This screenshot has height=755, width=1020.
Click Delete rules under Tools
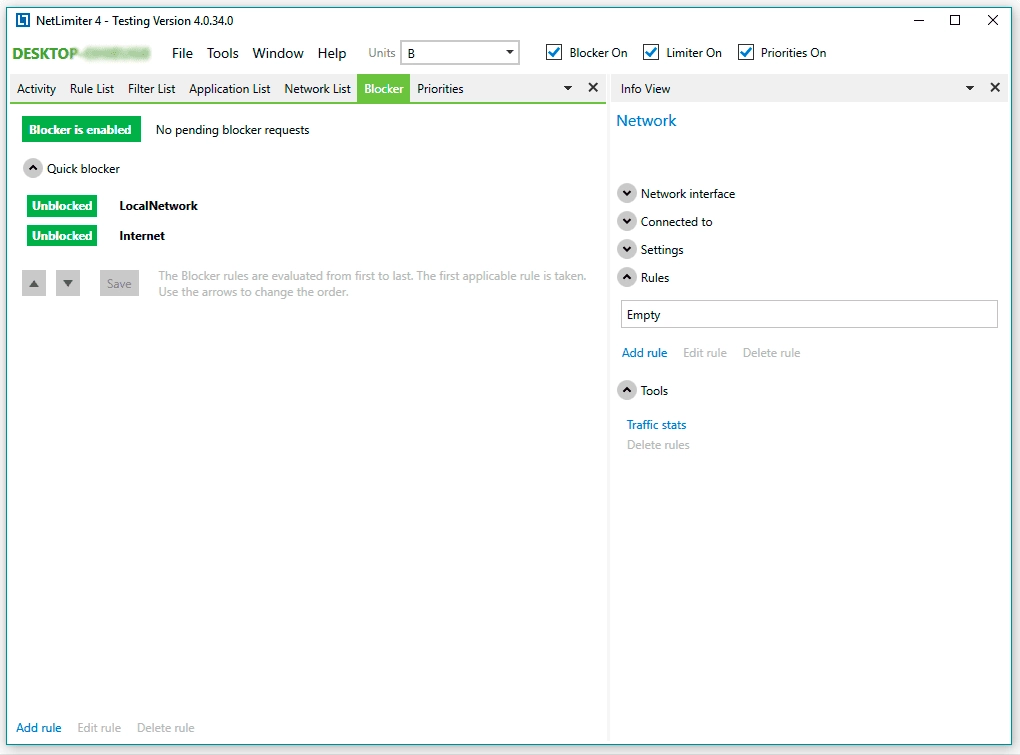[x=658, y=445]
